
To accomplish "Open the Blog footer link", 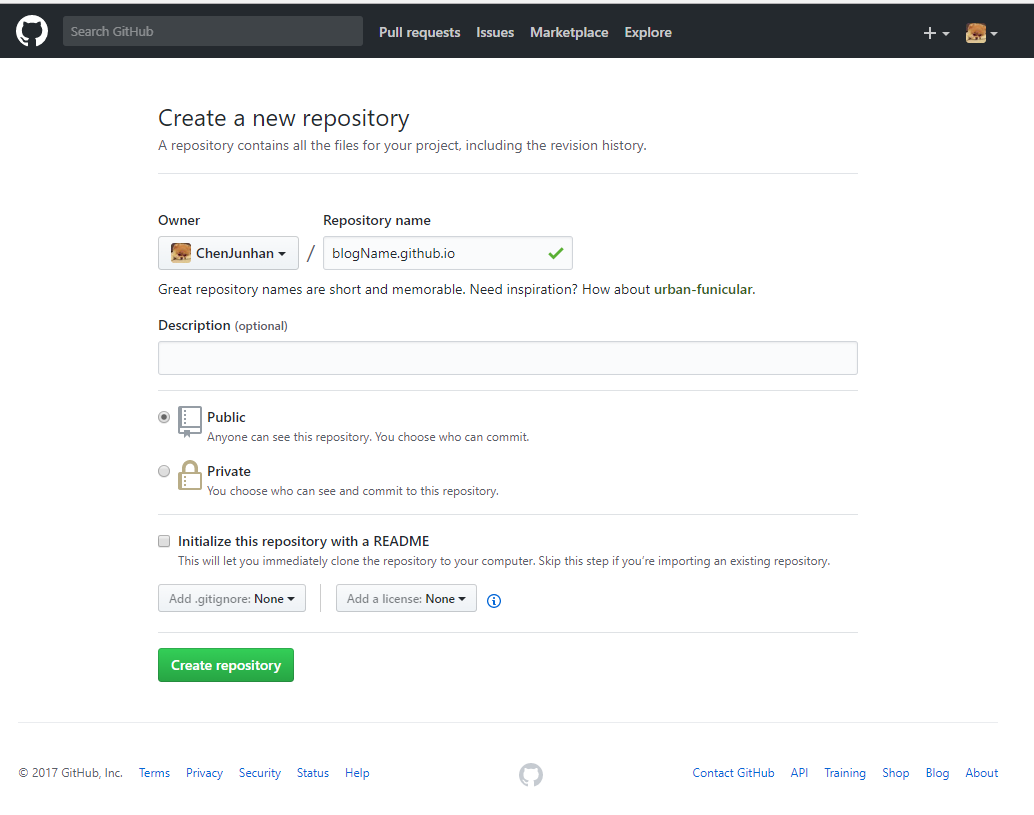I will click(937, 773).
